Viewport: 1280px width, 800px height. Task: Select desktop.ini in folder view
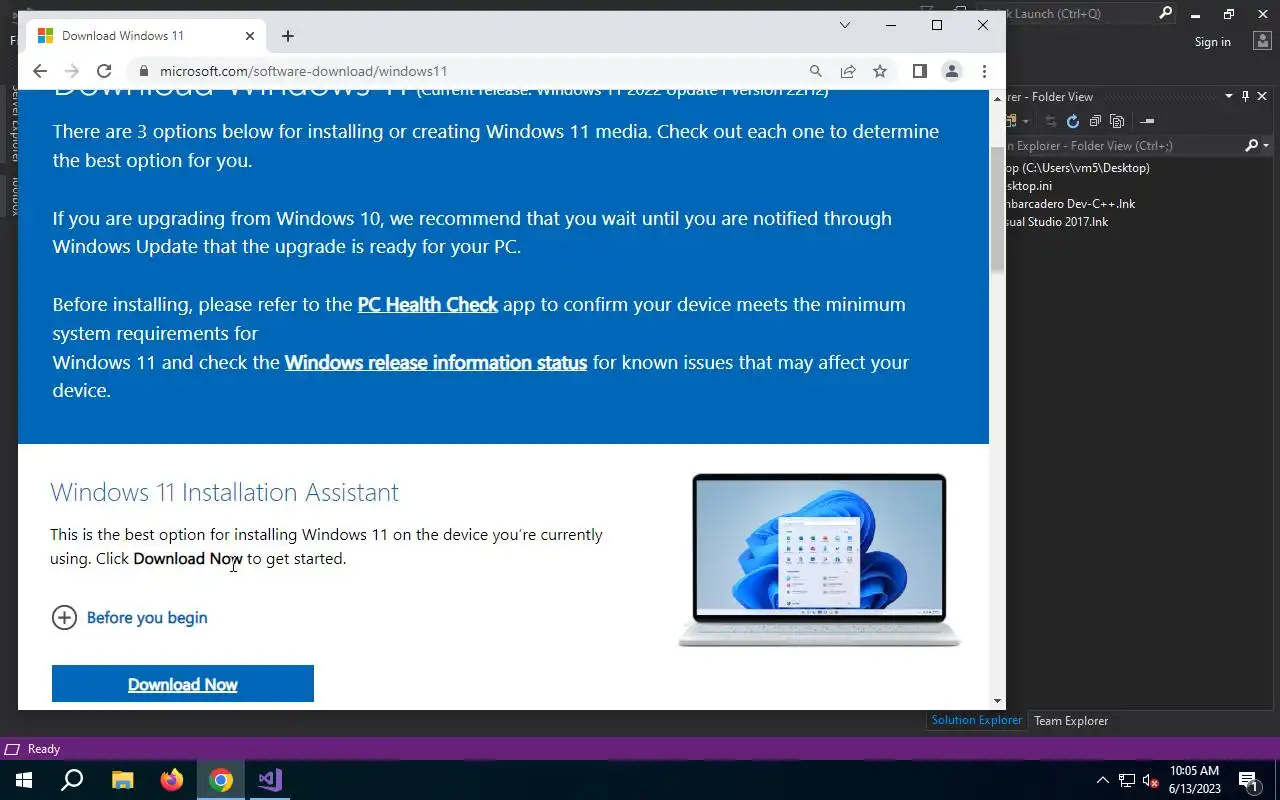[1029, 186]
